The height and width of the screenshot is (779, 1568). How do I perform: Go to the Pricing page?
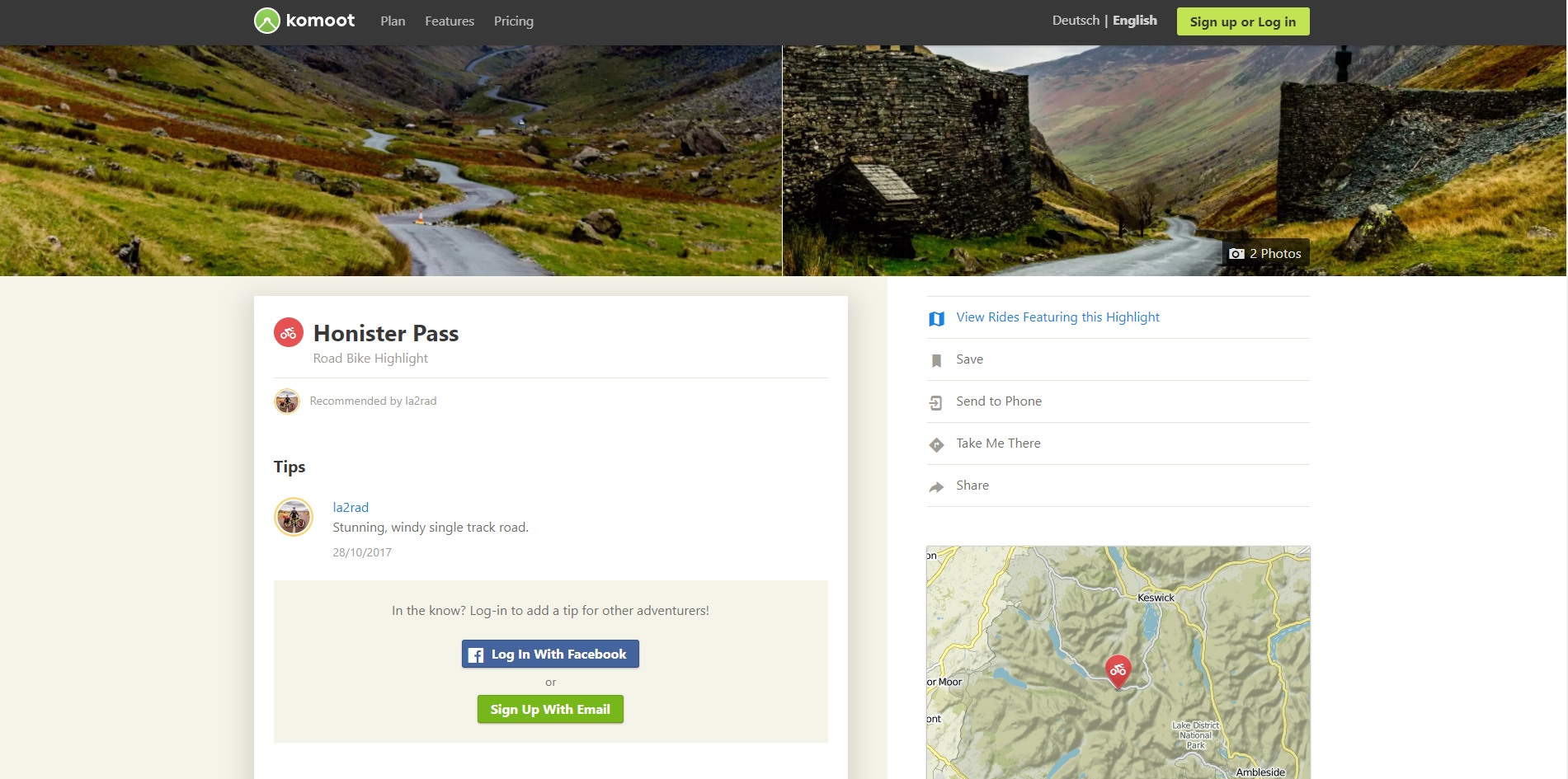(513, 21)
